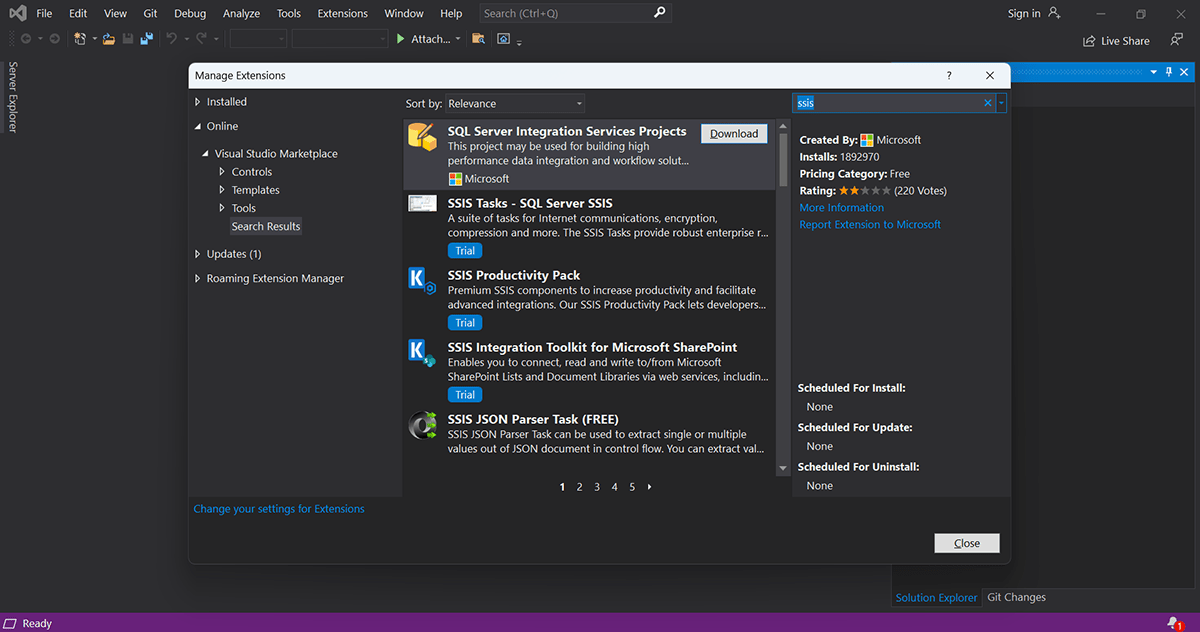Click the Navigate Forward arrow in toolbar
Screen dimensions: 1200x632
[x=53, y=38]
